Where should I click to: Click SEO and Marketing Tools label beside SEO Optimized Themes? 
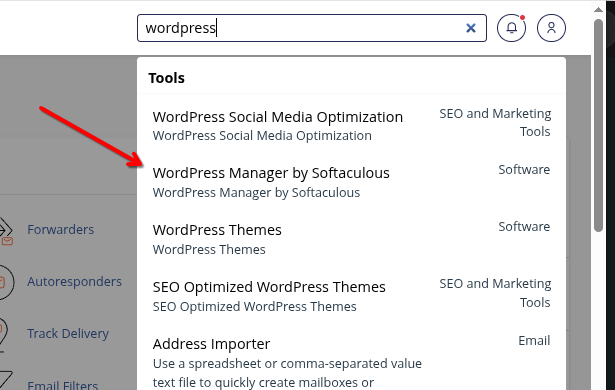(x=495, y=293)
